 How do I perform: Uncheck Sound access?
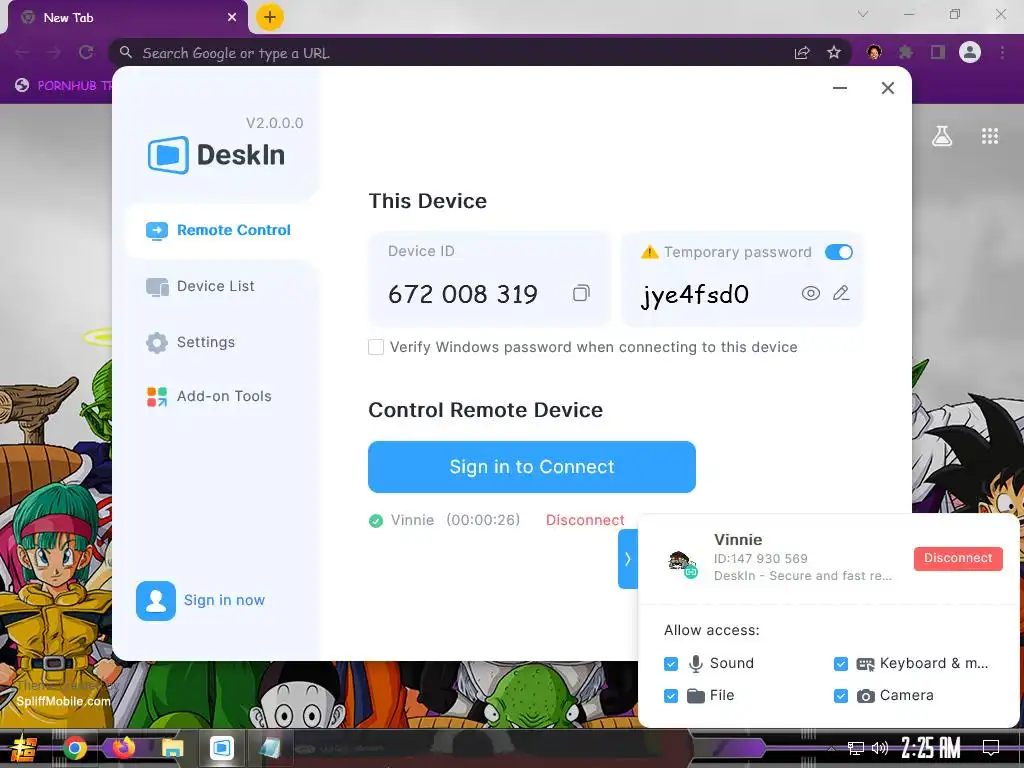671,664
